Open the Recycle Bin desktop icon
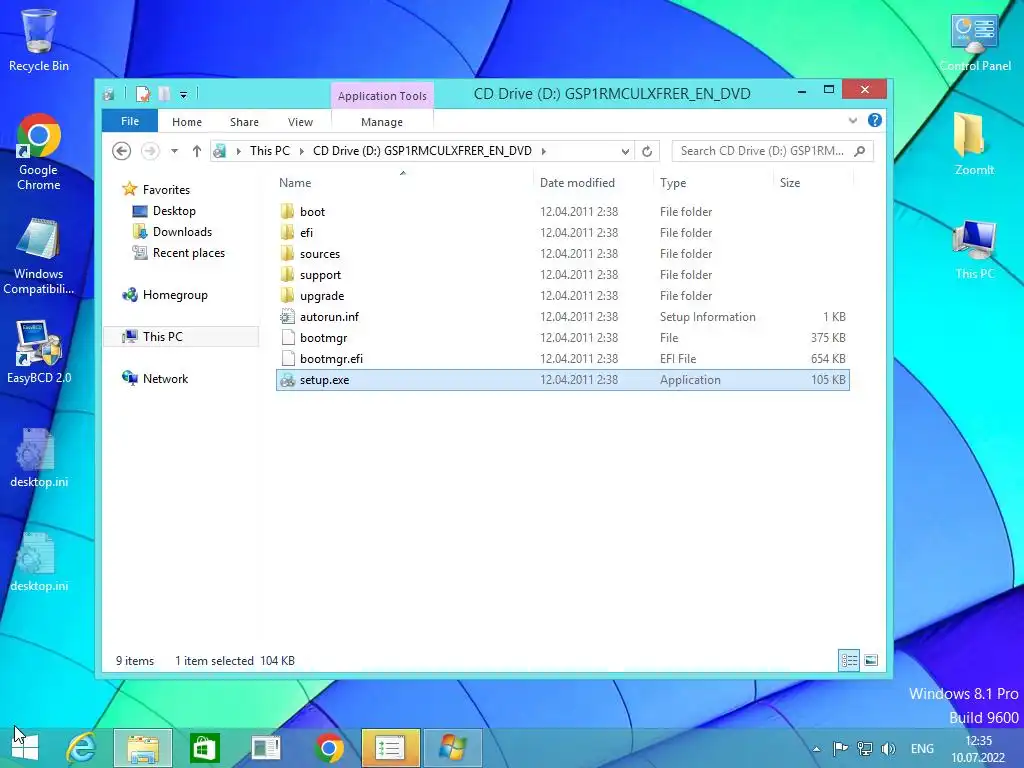The width and height of the screenshot is (1024, 768). (39, 39)
